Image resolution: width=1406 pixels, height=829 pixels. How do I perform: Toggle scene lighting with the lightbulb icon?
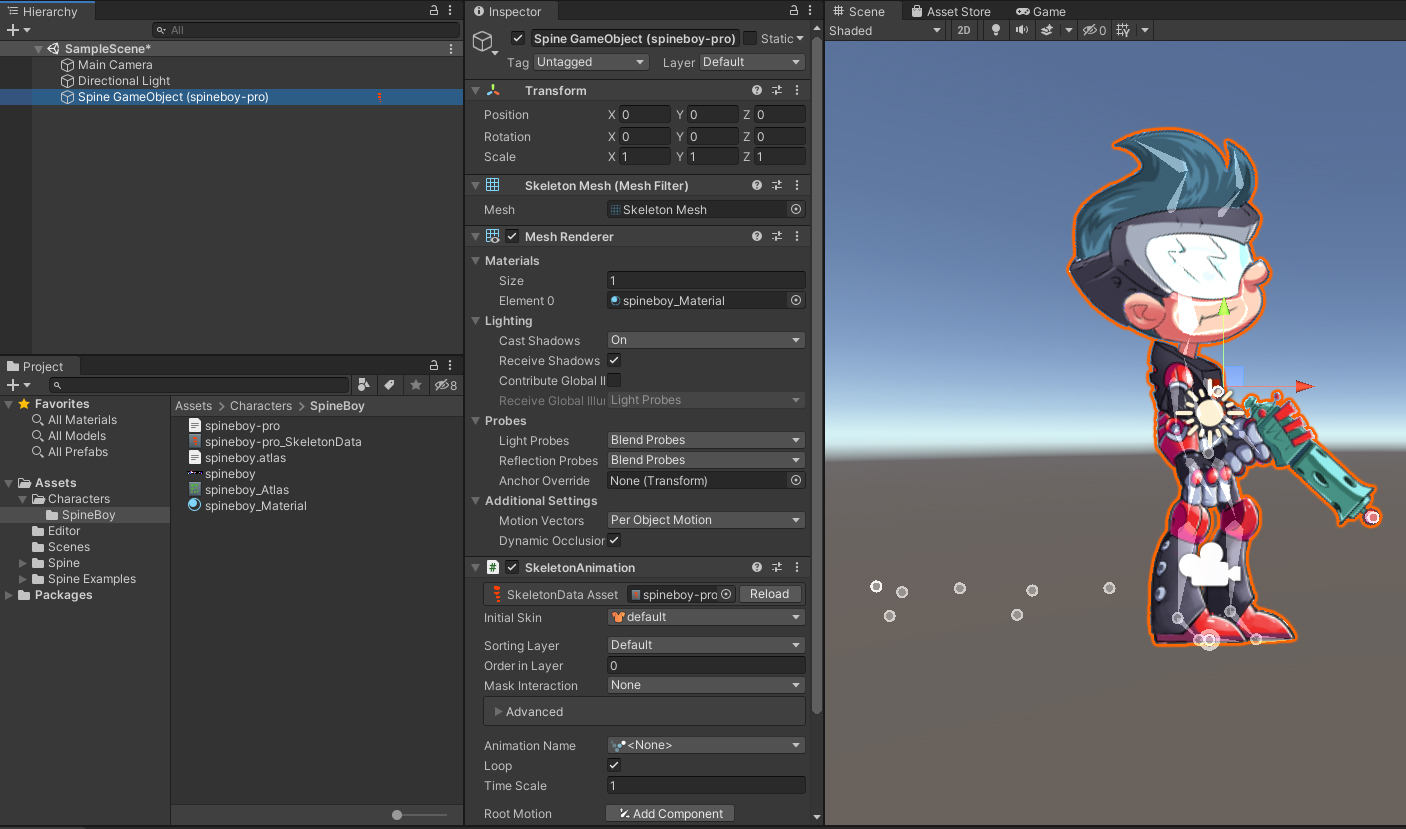pyautogui.click(x=995, y=30)
